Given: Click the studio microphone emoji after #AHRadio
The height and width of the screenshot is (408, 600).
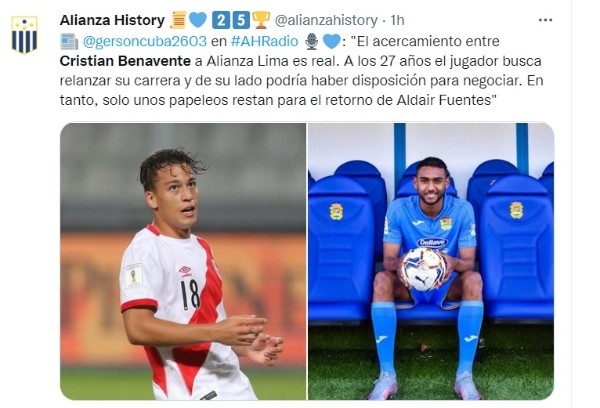Looking at the screenshot, I should coord(312,41).
